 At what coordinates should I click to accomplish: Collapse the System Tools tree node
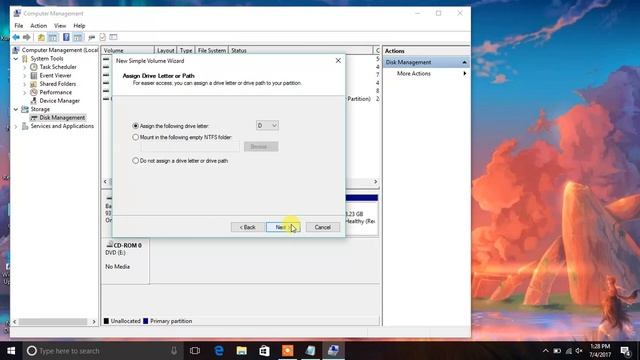coord(16,58)
